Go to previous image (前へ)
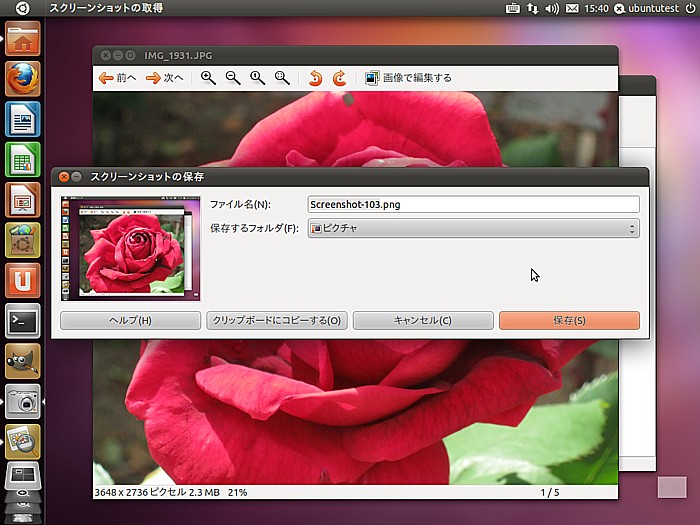Image resolution: width=700 pixels, height=525 pixels. click(x=117, y=78)
